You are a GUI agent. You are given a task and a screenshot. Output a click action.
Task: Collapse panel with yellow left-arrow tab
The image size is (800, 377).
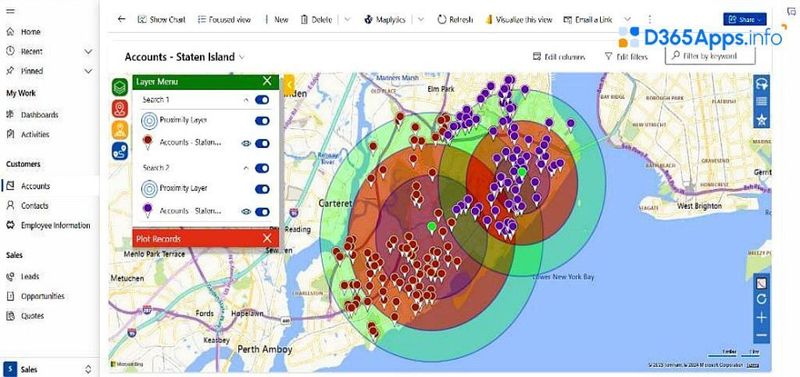tap(289, 85)
